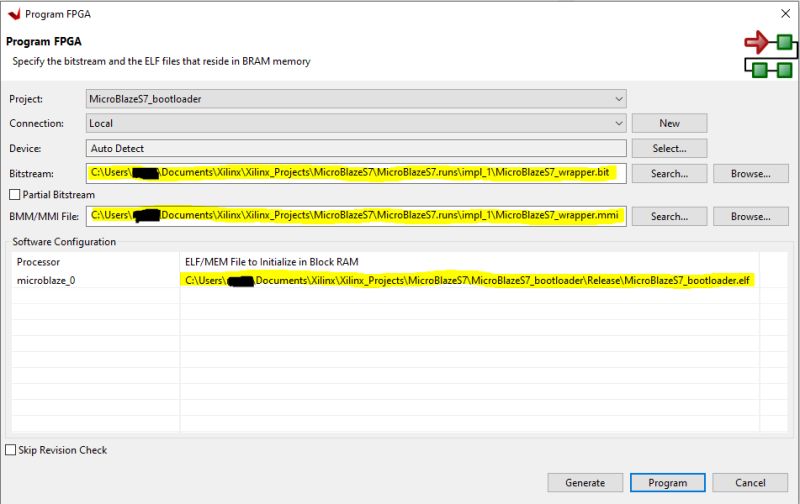
Task: Click the Generate button
Action: pos(585,483)
